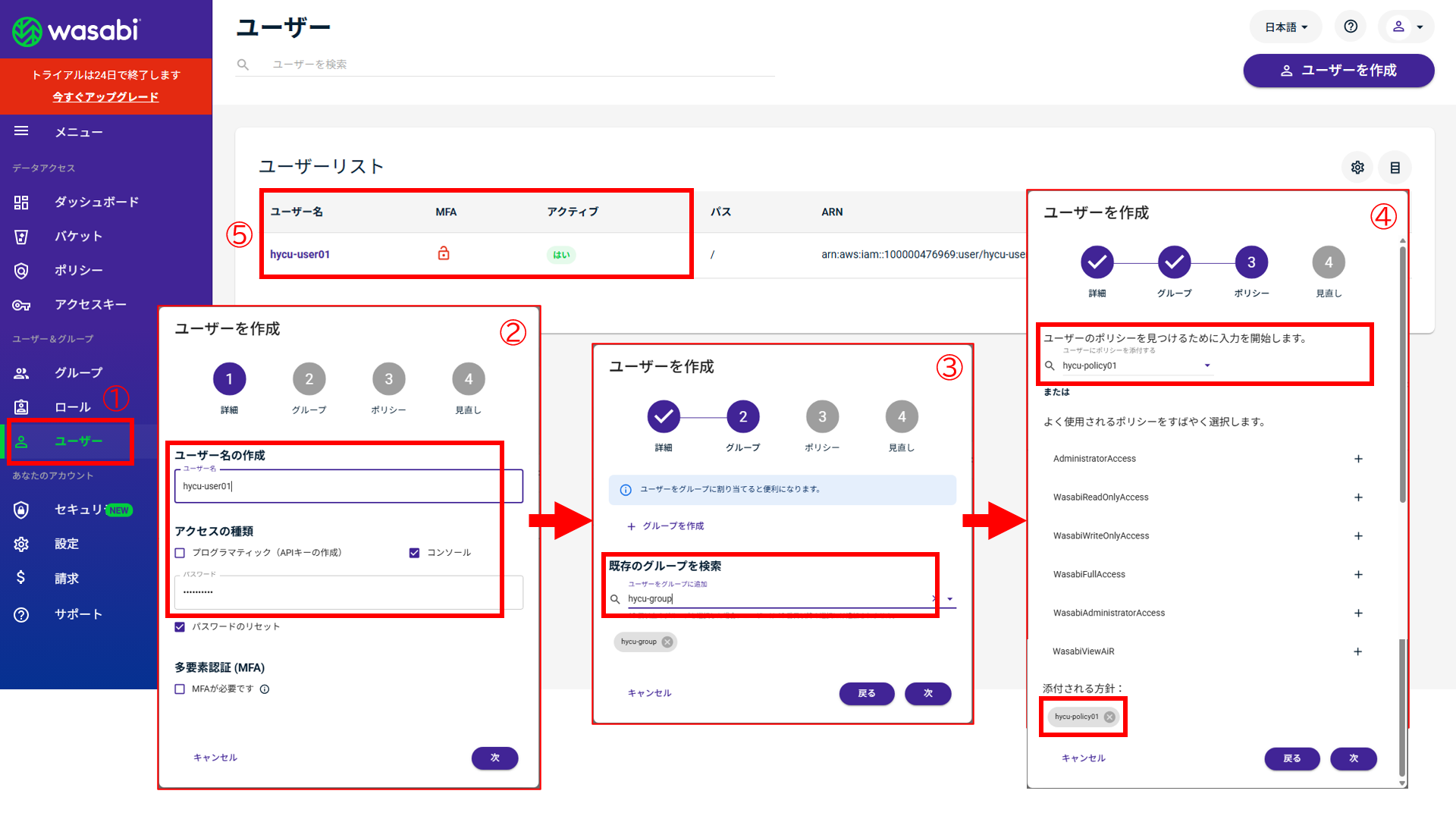
Task: Click the list density view icon
Action: pyautogui.click(x=1395, y=168)
